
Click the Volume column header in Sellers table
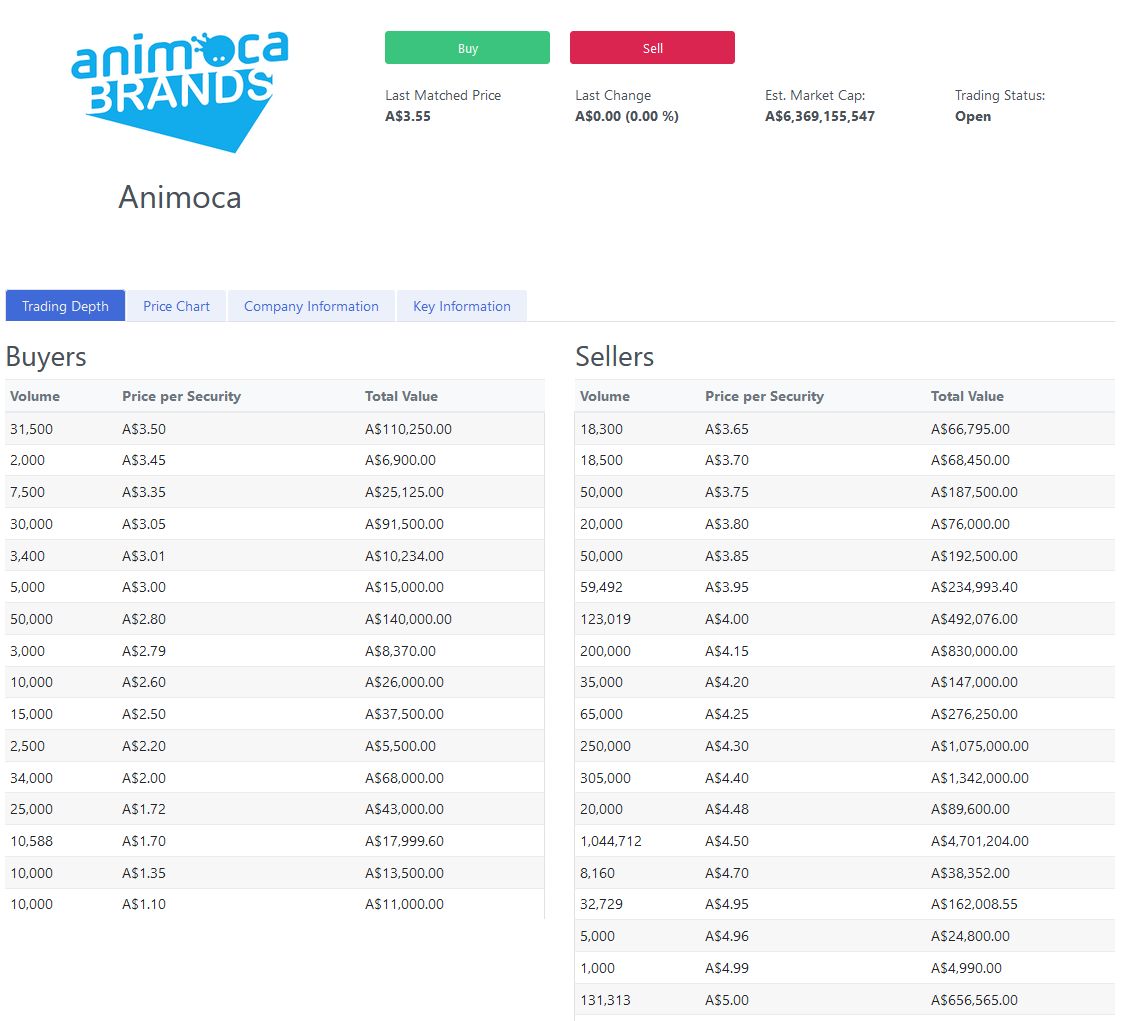pos(605,396)
